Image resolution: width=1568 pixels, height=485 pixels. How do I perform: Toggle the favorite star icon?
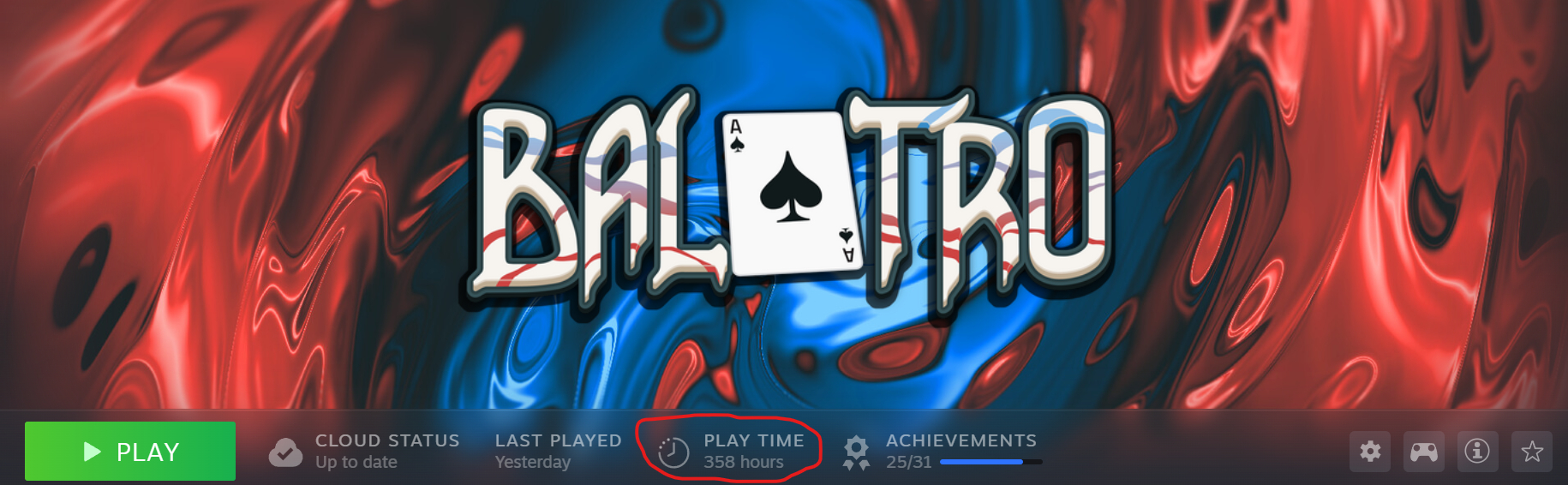(x=1532, y=452)
